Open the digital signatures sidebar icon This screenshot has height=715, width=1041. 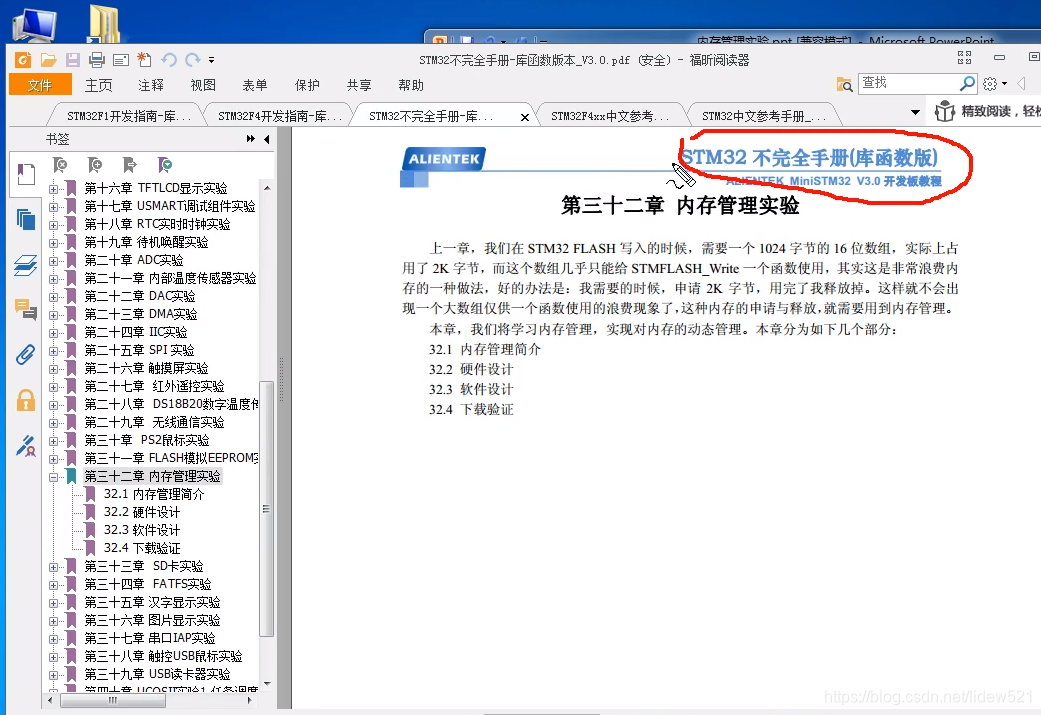coord(26,445)
